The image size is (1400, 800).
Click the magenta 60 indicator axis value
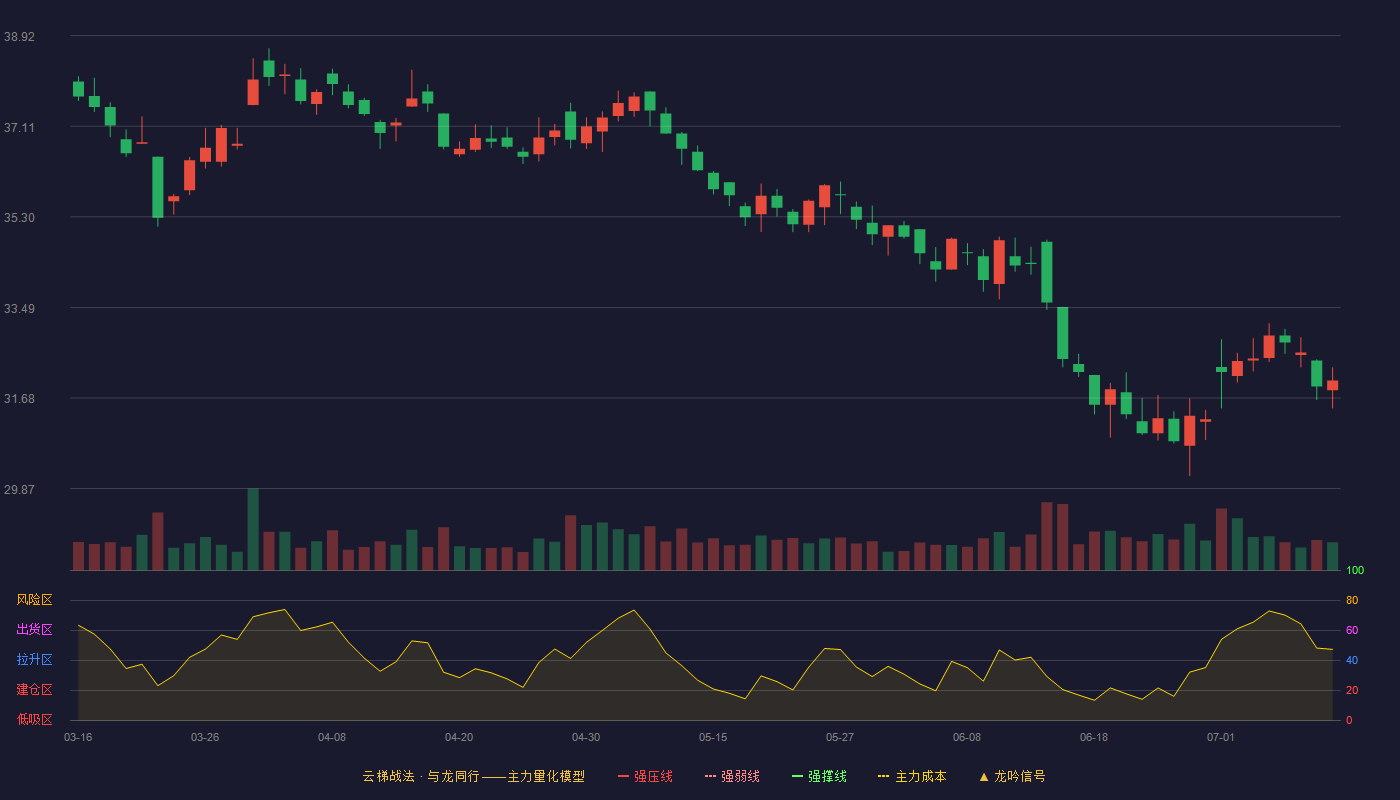(x=1352, y=630)
